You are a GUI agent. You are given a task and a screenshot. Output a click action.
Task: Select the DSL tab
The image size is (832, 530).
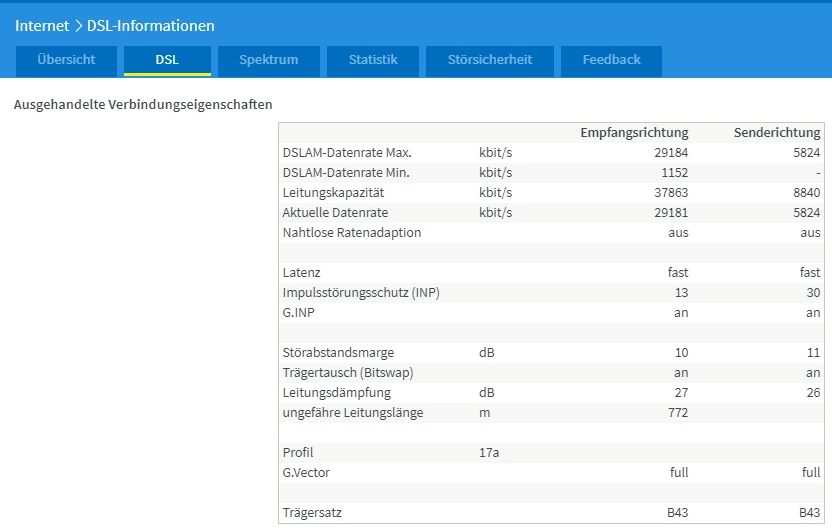pos(167,60)
